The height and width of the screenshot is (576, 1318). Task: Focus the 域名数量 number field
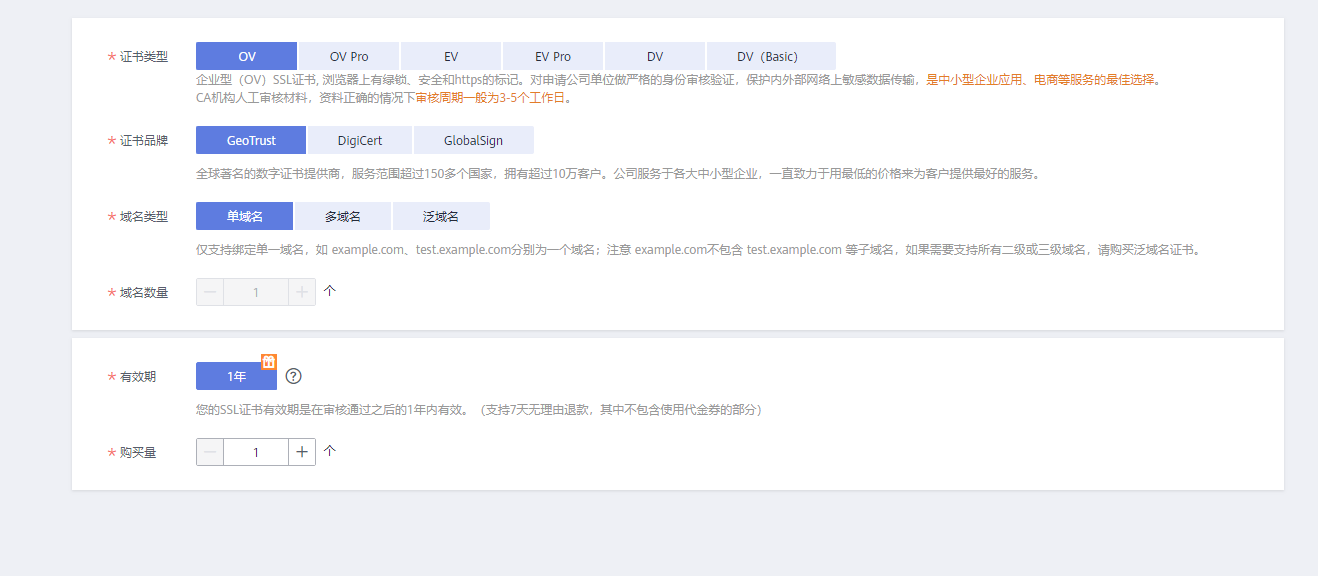[256, 292]
